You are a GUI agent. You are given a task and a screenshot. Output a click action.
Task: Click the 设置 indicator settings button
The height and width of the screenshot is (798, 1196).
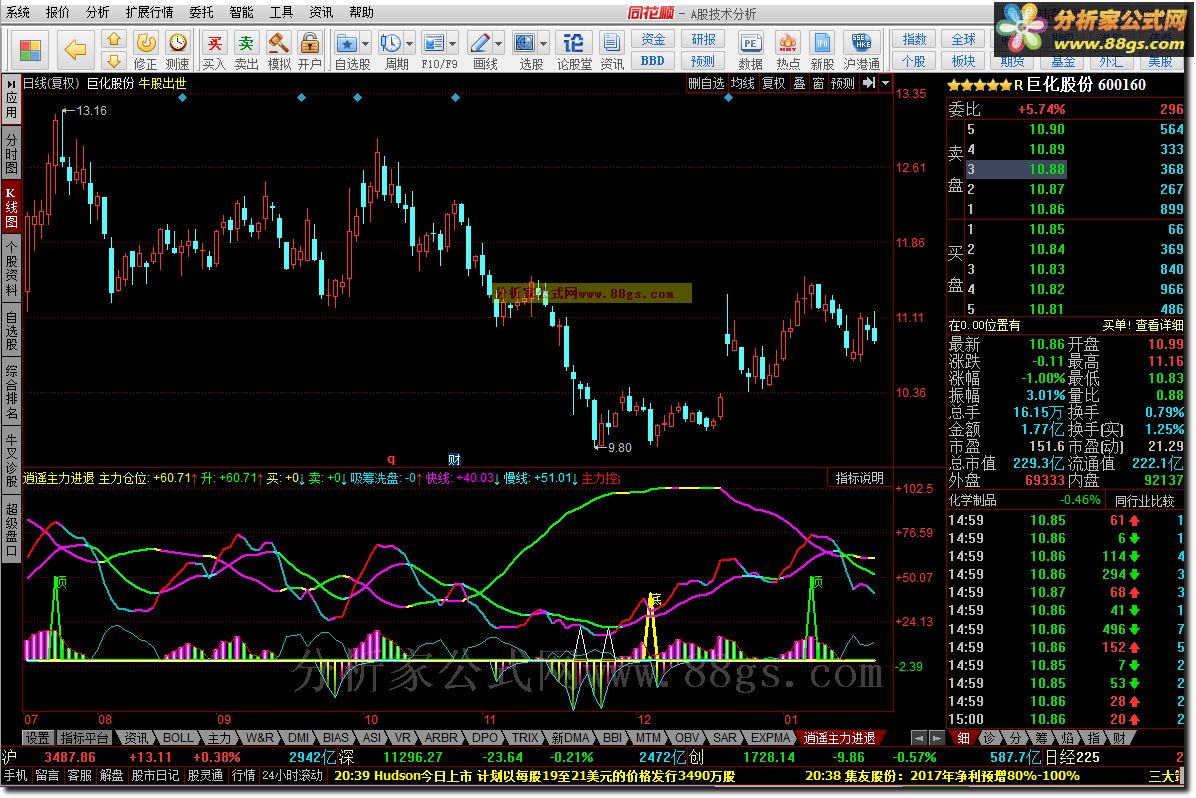click(37, 738)
